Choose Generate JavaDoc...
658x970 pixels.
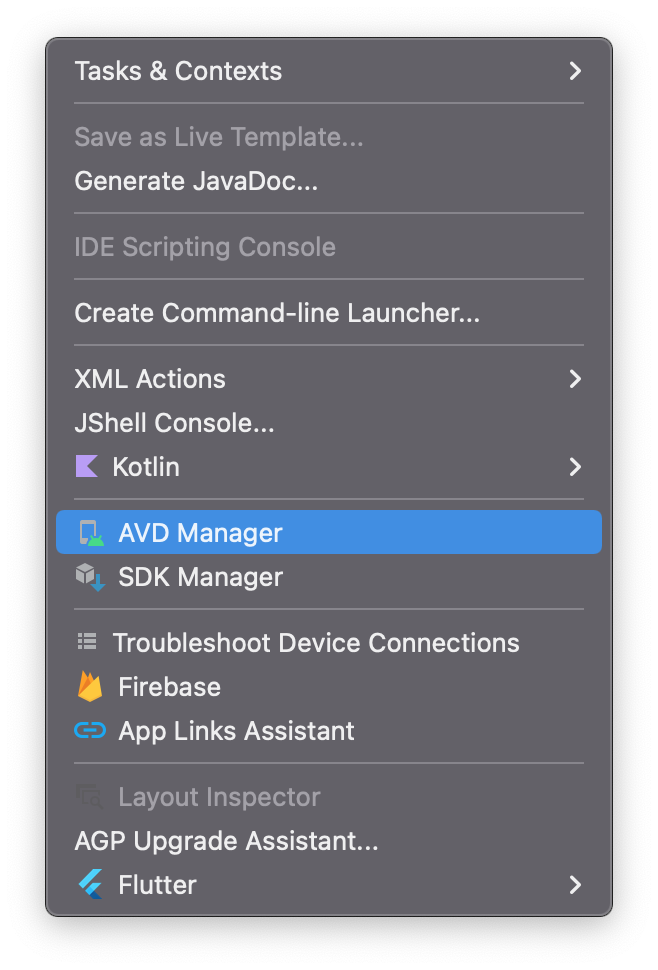(x=329, y=181)
